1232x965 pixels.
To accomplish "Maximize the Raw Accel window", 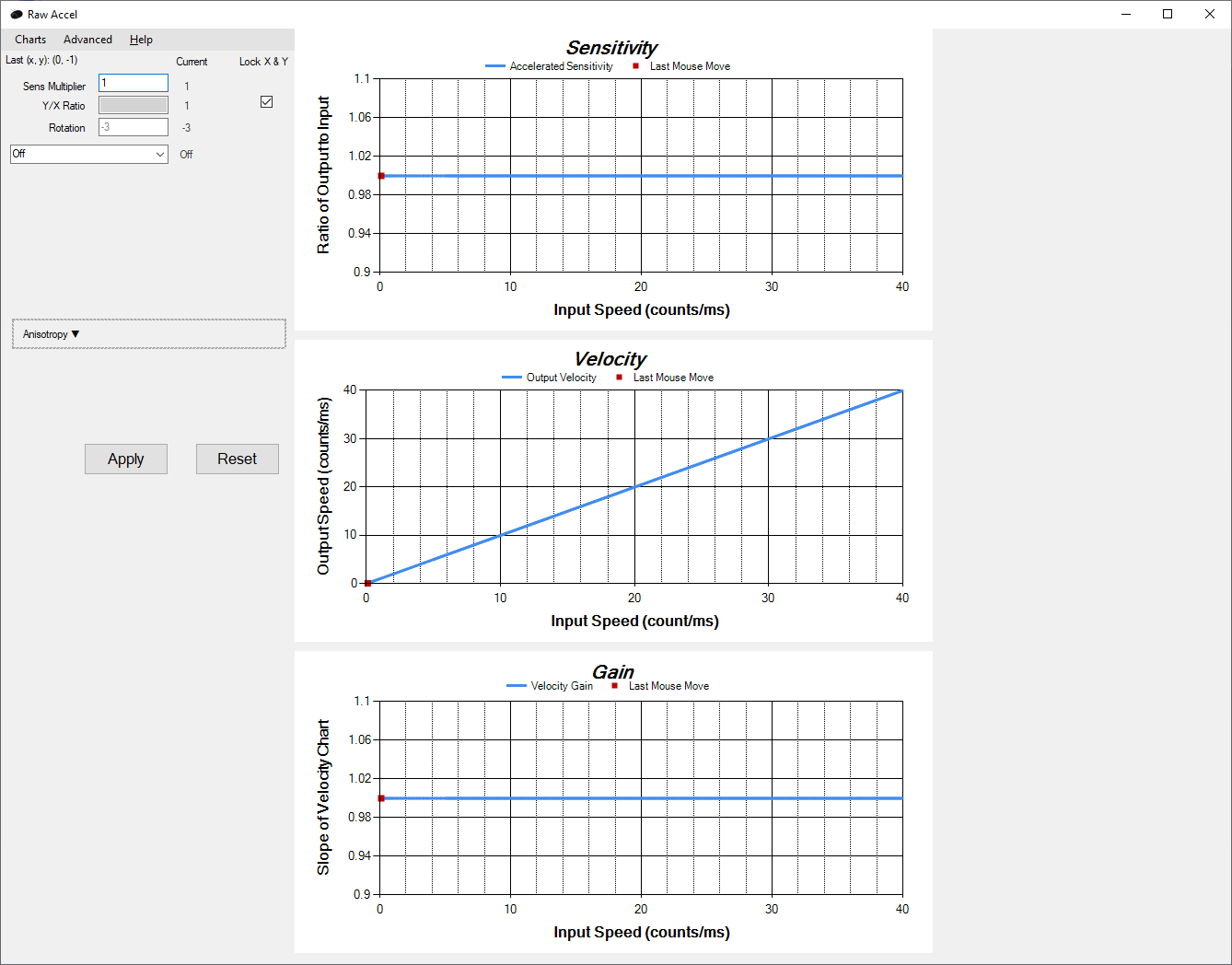I will tap(1168, 14).
